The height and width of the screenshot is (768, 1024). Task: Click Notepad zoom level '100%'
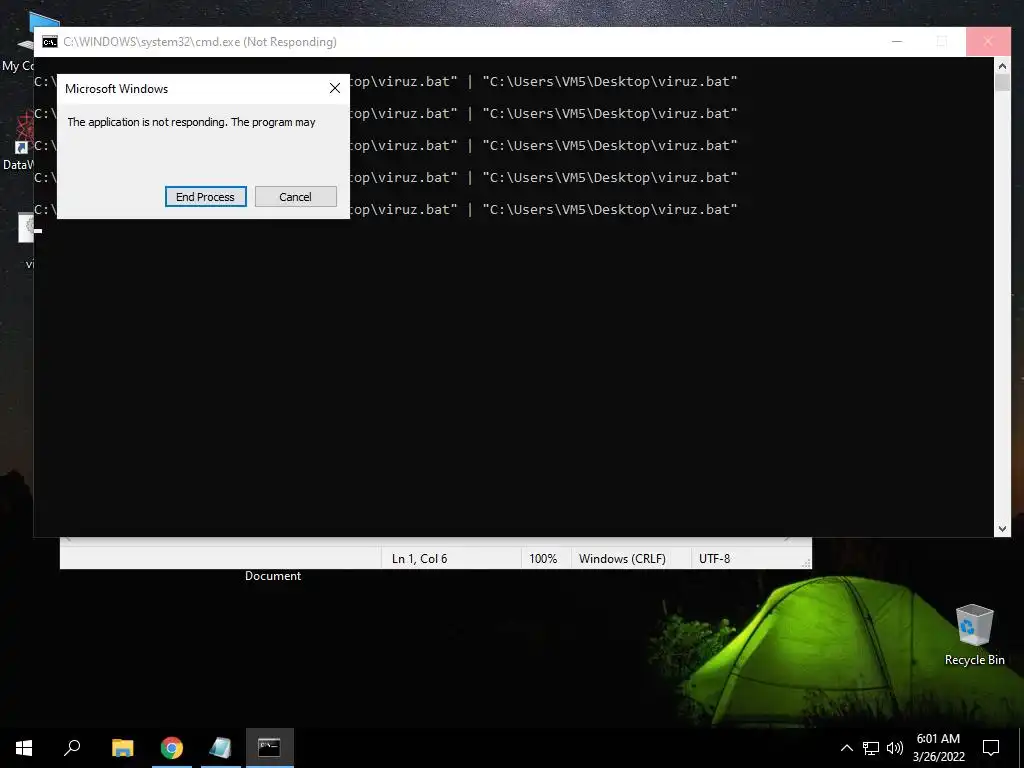coord(543,558)
